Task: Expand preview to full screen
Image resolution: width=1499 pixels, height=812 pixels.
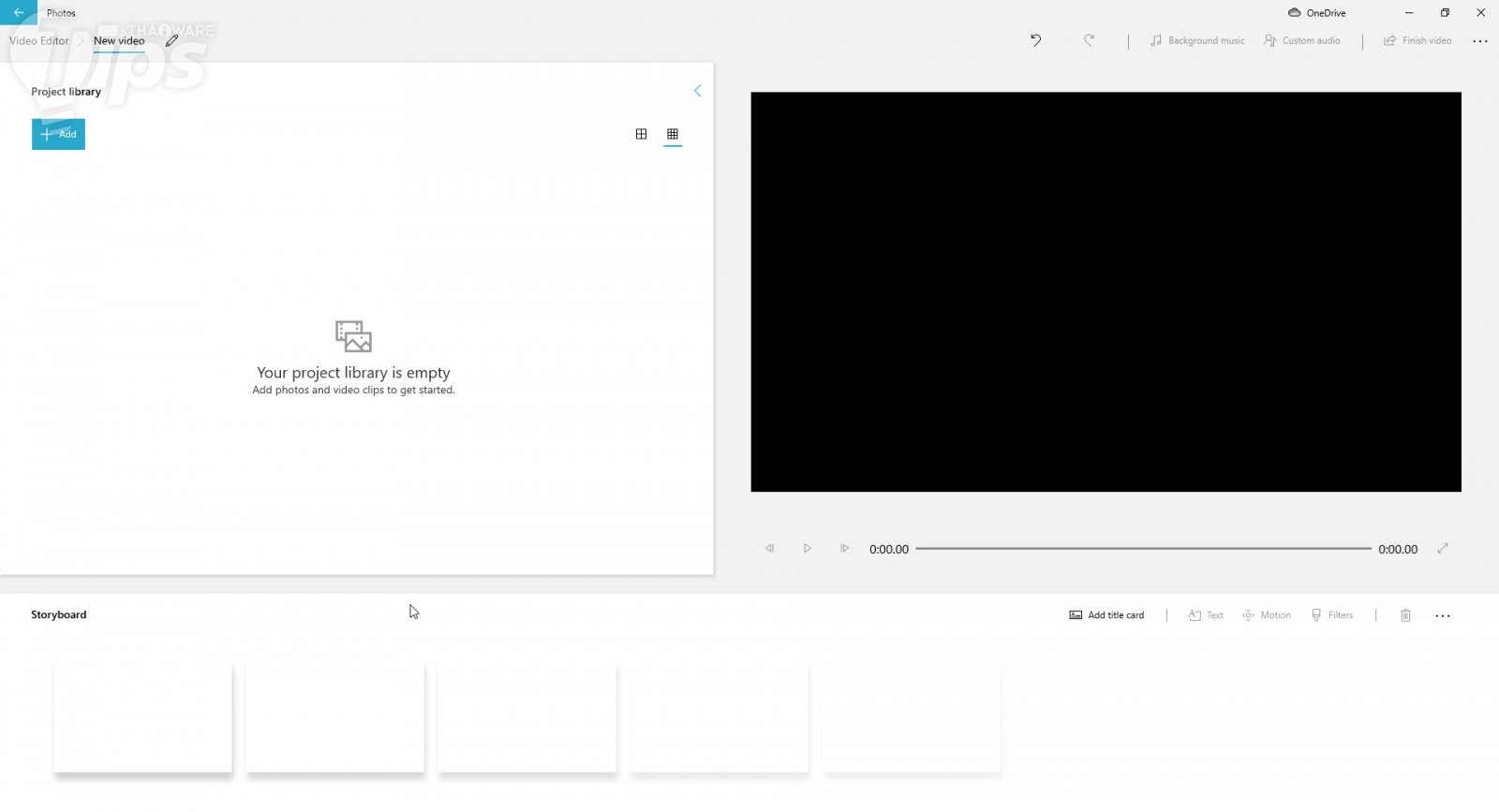Action: [1443, 549]
